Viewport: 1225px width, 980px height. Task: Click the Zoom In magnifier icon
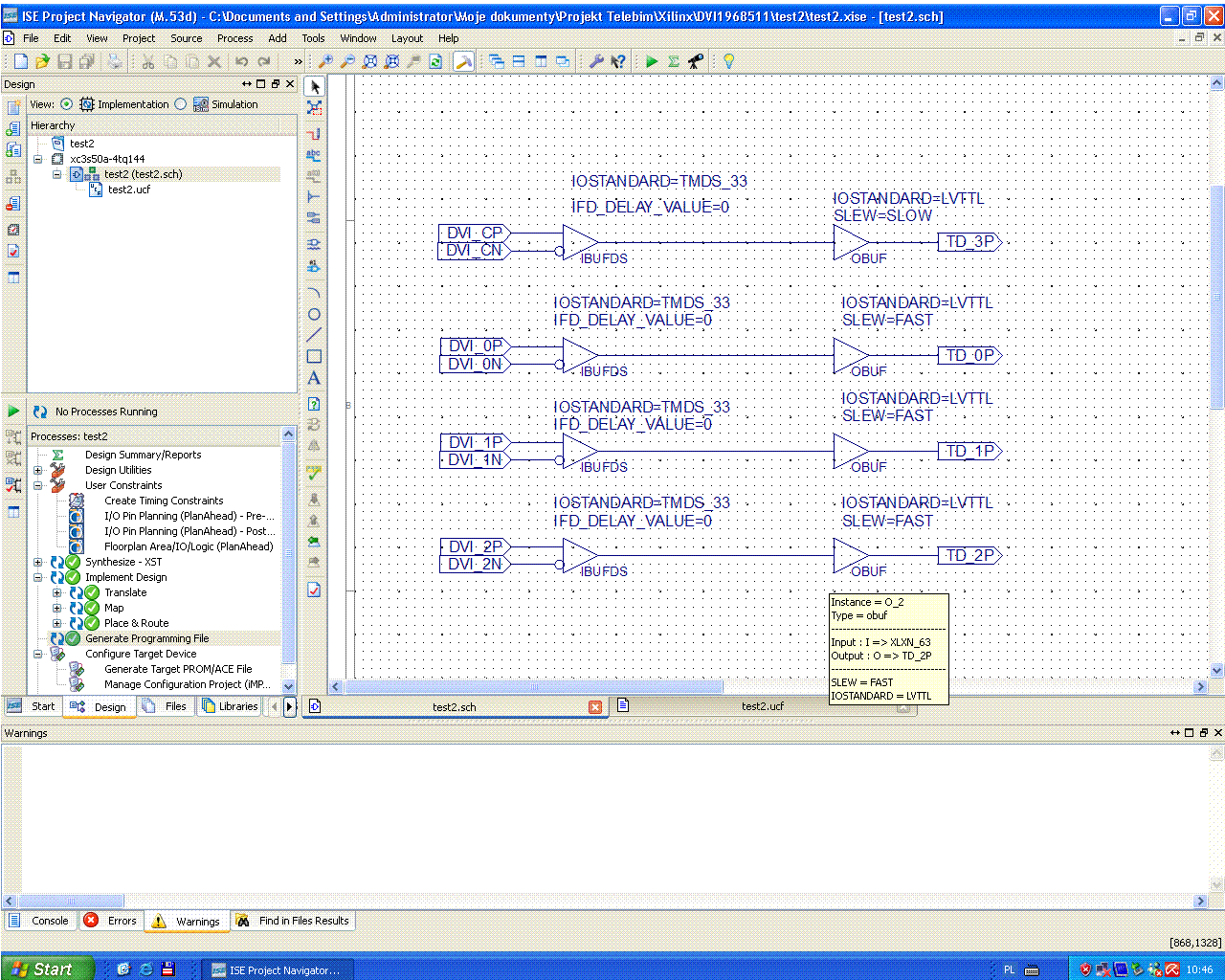pos(325,61)
